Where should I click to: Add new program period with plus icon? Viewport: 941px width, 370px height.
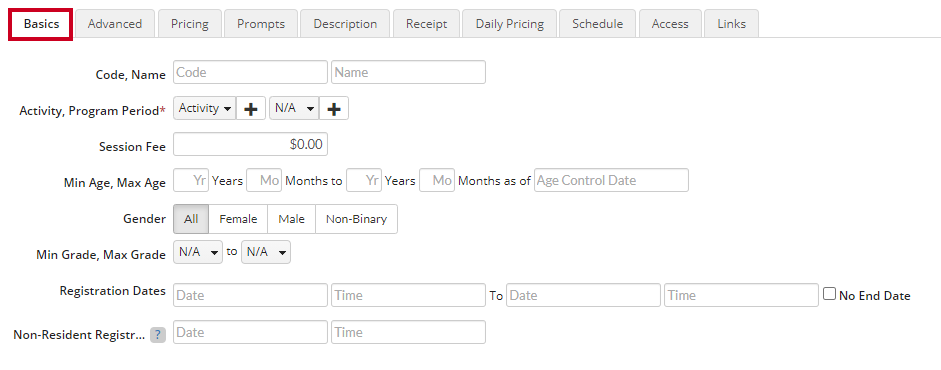coord(334,109)
